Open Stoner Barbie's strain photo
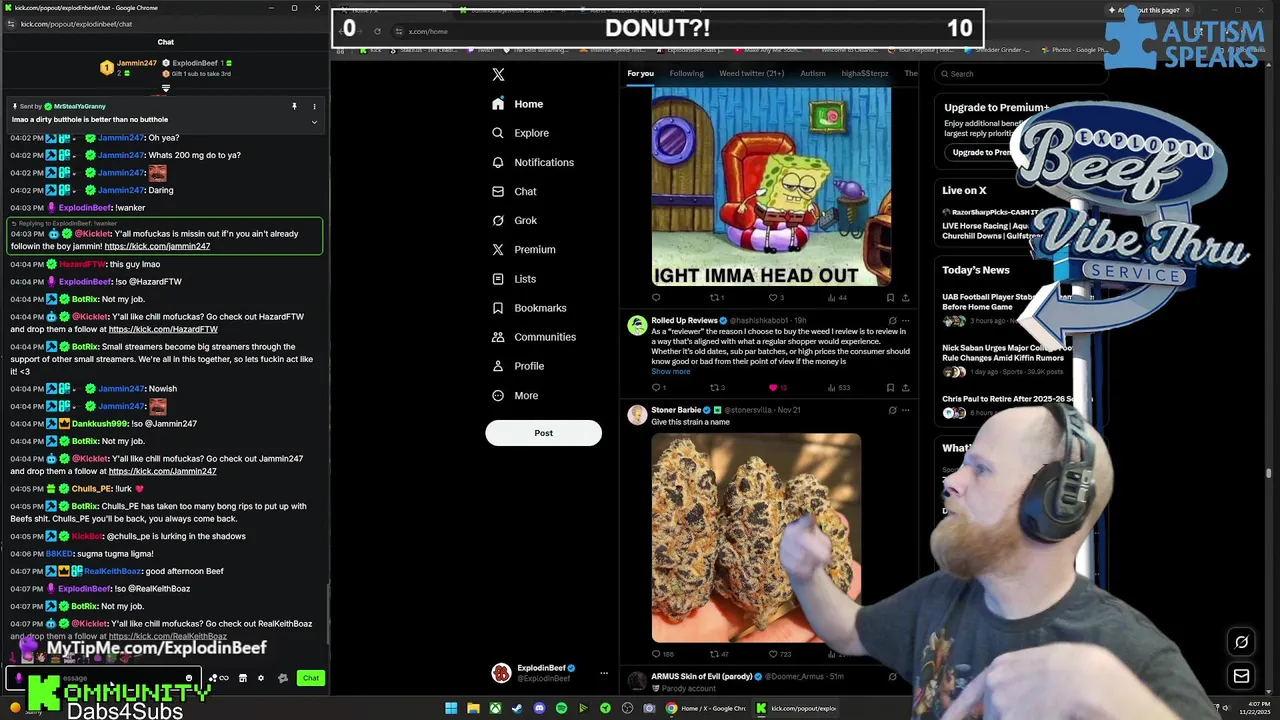Image resolution: width=1280 pixels, height=720 pixels. click(756, 537)
